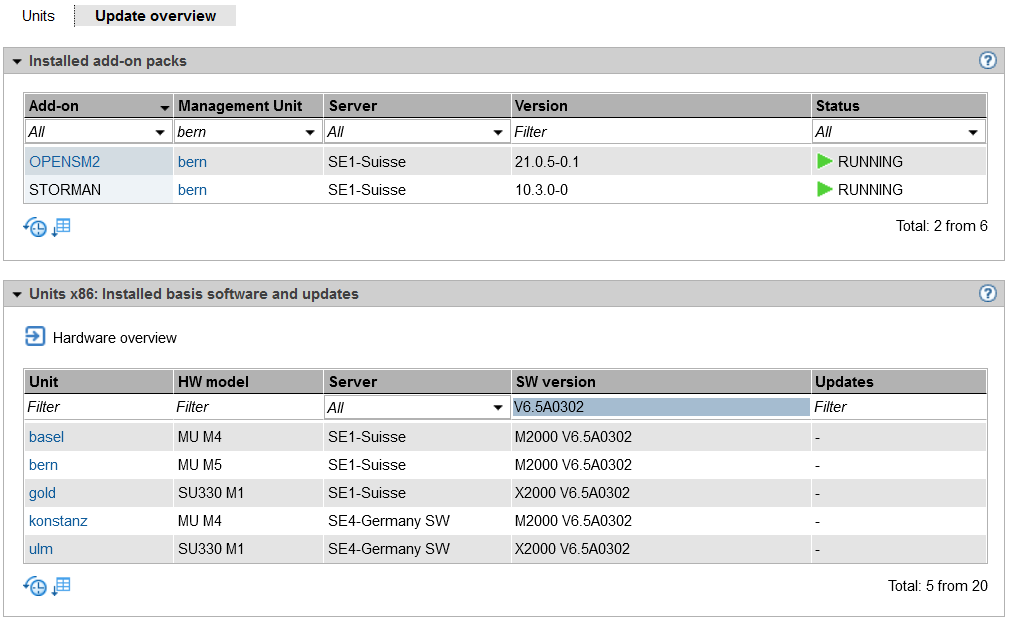Collapse the Units x86 section
Viewport: 1010px width, 621px height.
pos(17,294)
